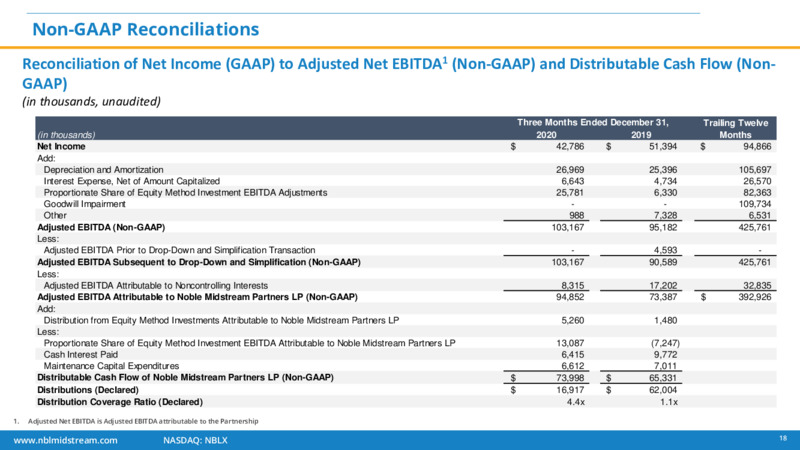
Task: Select the Other row label
Action: click(x=55, y=215)
